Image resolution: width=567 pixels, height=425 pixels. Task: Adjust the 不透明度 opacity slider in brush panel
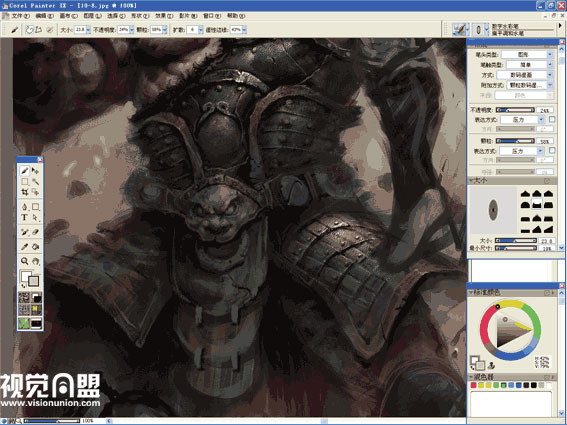pyautogui.click(x=515, y=110)
